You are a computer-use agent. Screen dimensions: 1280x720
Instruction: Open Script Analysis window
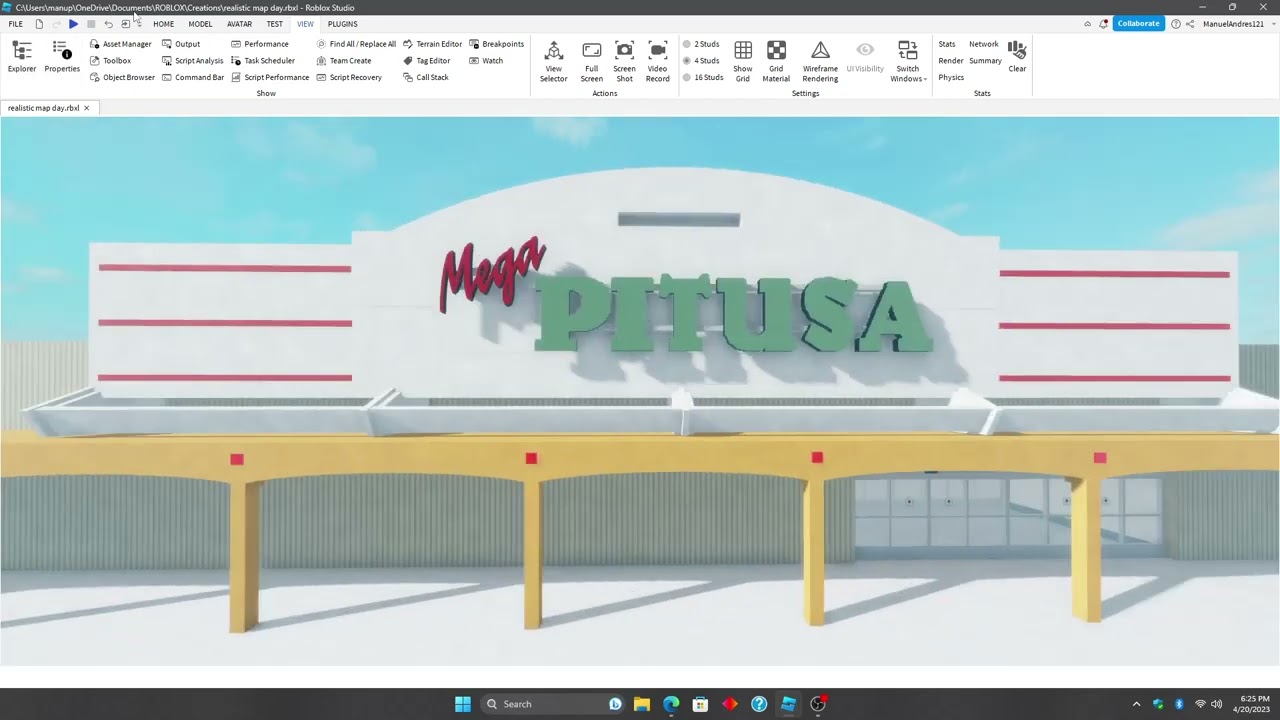(x=192, y=61)
